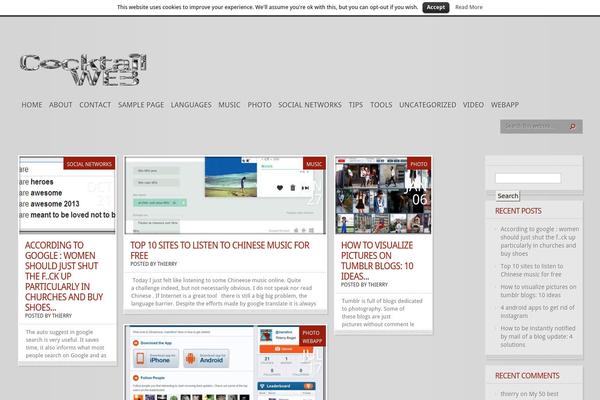Image resolution: width=600 pixels, height=400 pixels.
Task: Click 'Tumblr is full of blogs' excerpt
Action: pos(382,312)
